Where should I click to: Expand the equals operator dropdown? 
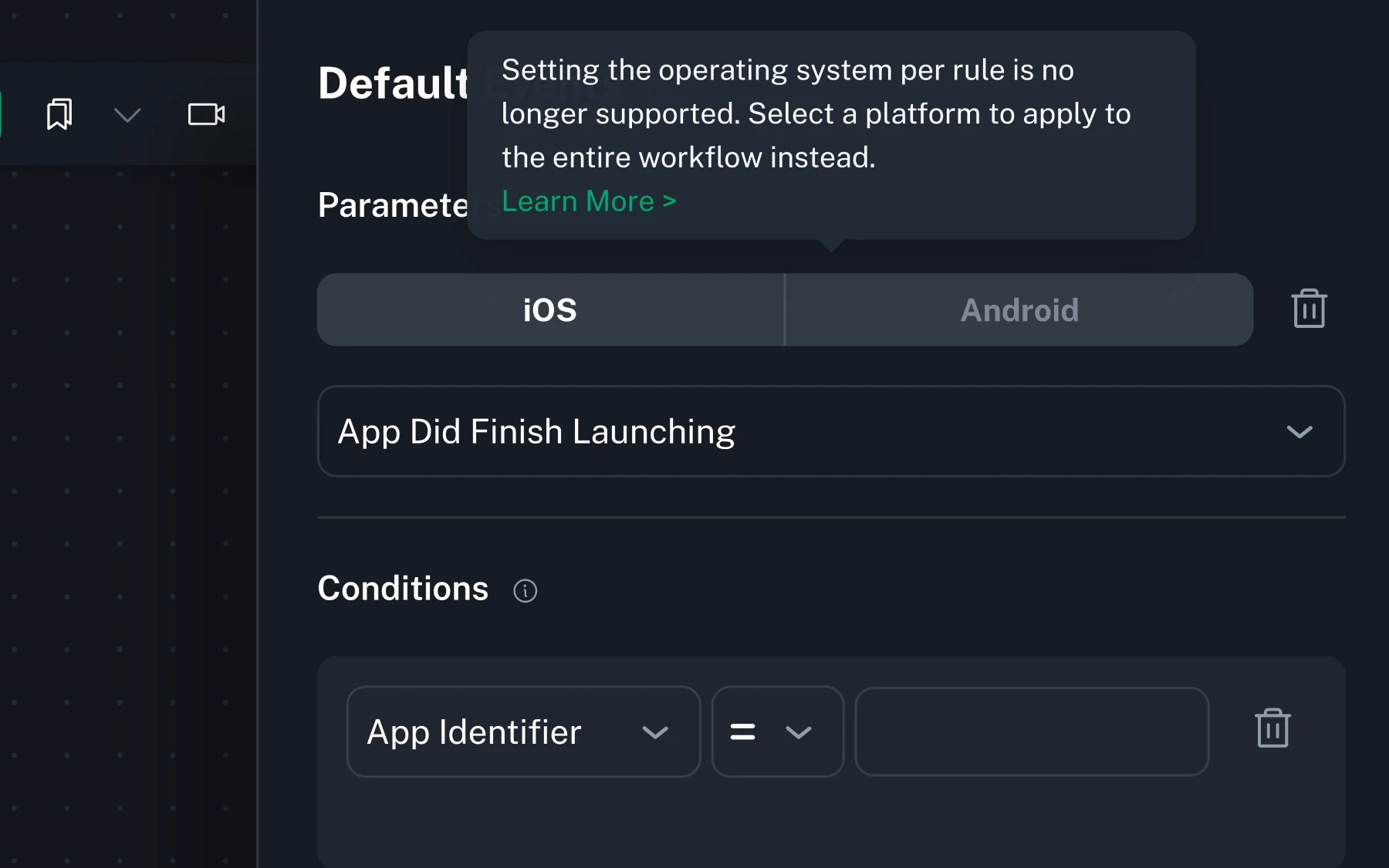click(x=800, y=732)
